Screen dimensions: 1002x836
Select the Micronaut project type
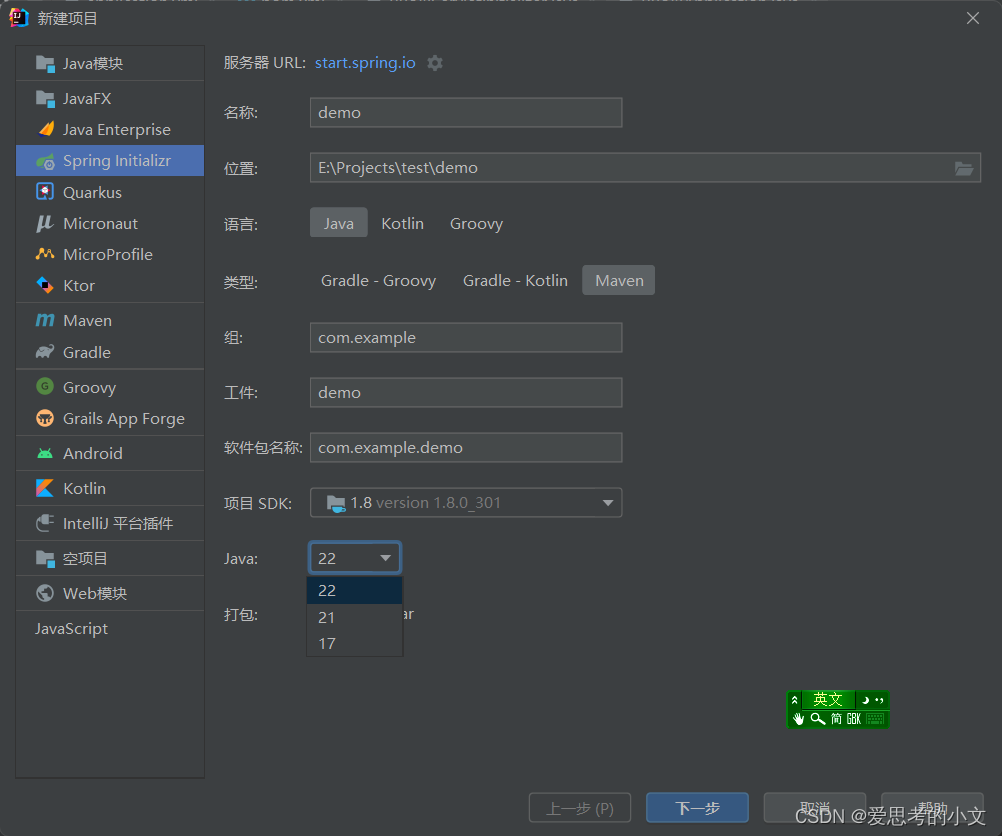[x=110, y=224]
